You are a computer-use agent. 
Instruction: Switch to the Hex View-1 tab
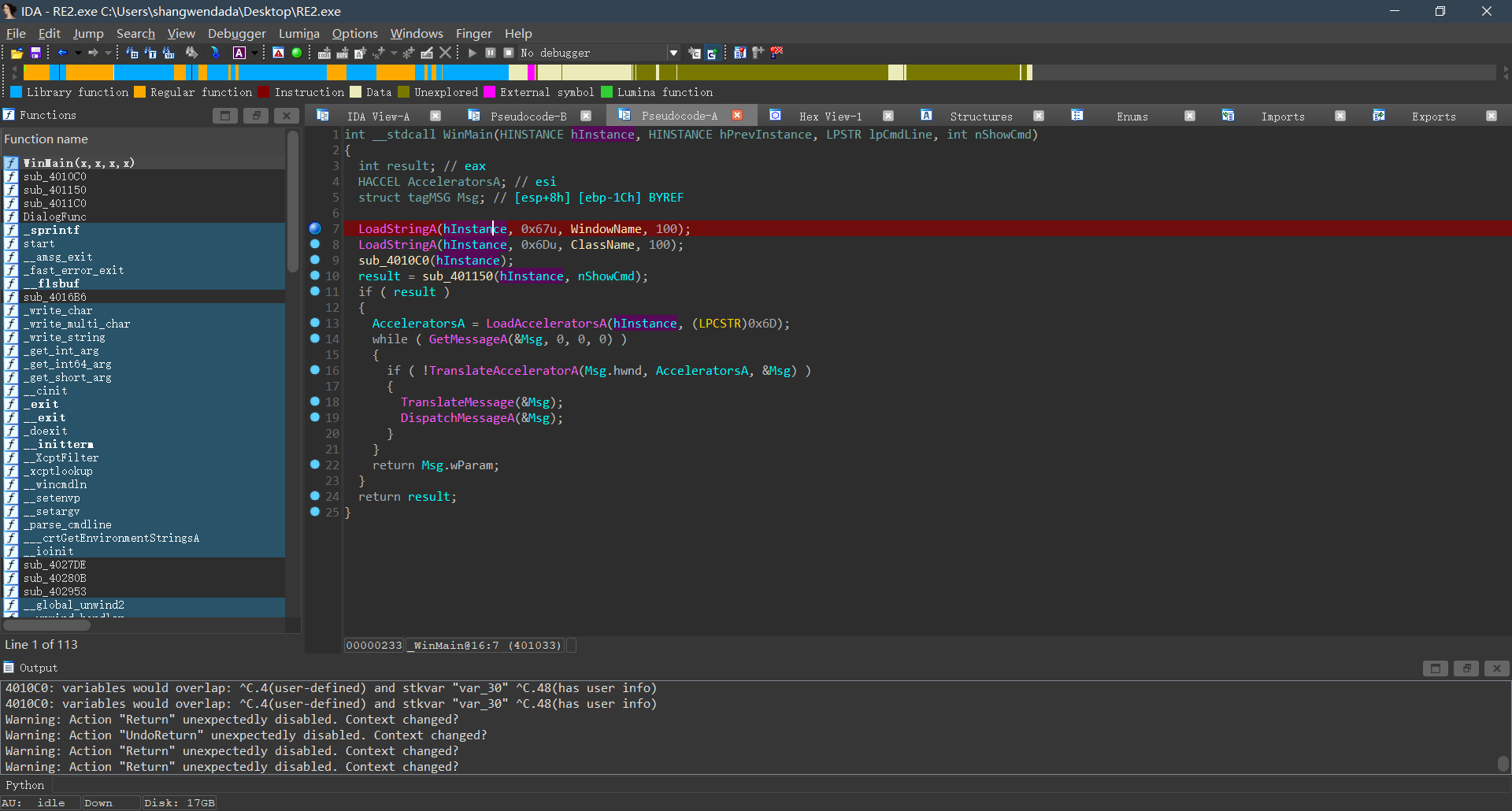pos(830,116)
